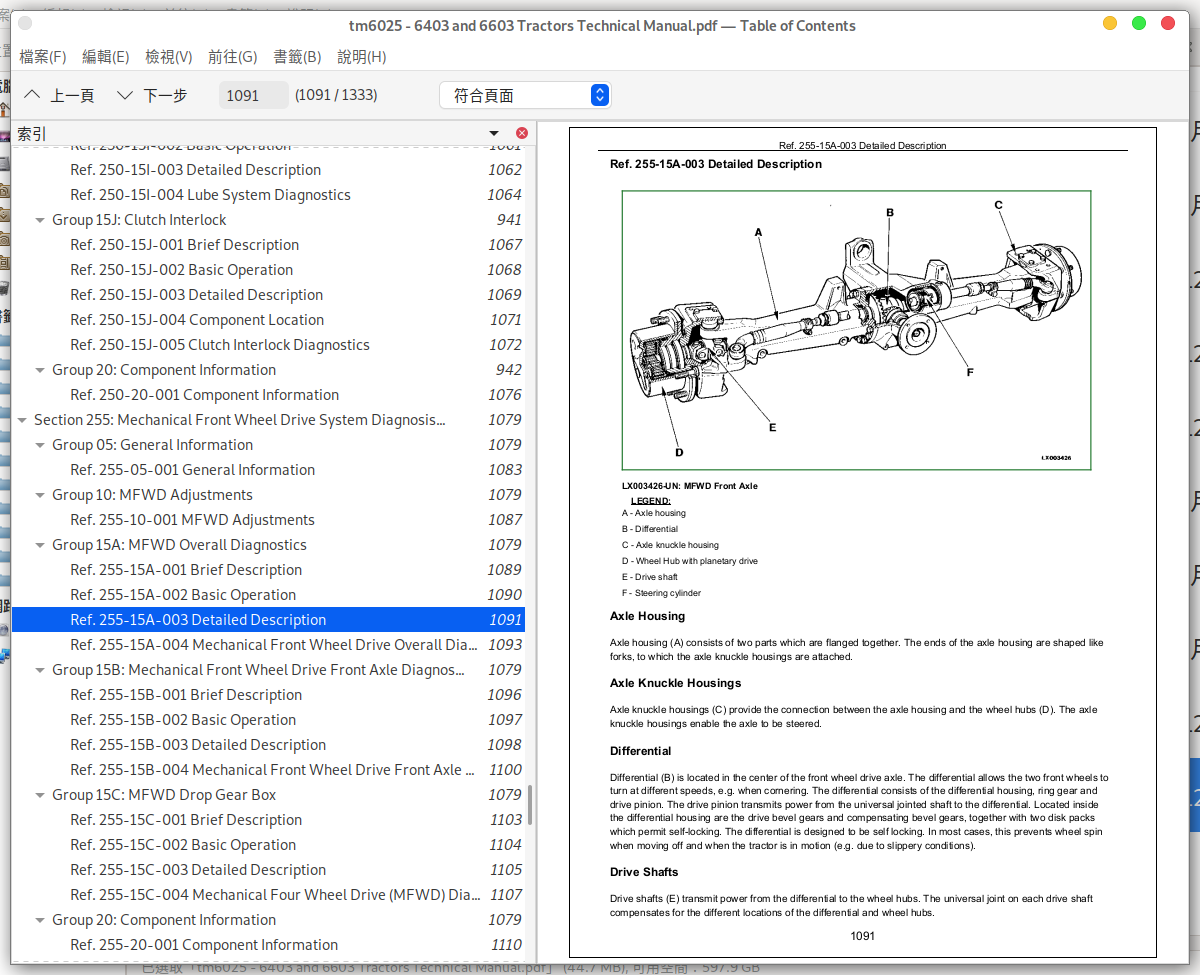Open the 前往(G) menu
The height and width of the screenshot is (975, 1200).
[232, 57]
